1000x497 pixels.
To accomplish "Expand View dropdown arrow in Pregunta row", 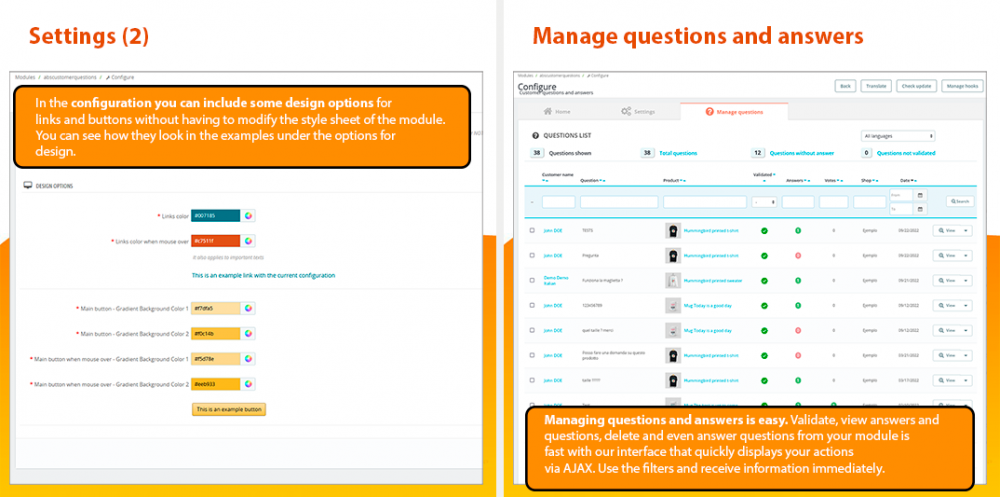I will point(966,255).
